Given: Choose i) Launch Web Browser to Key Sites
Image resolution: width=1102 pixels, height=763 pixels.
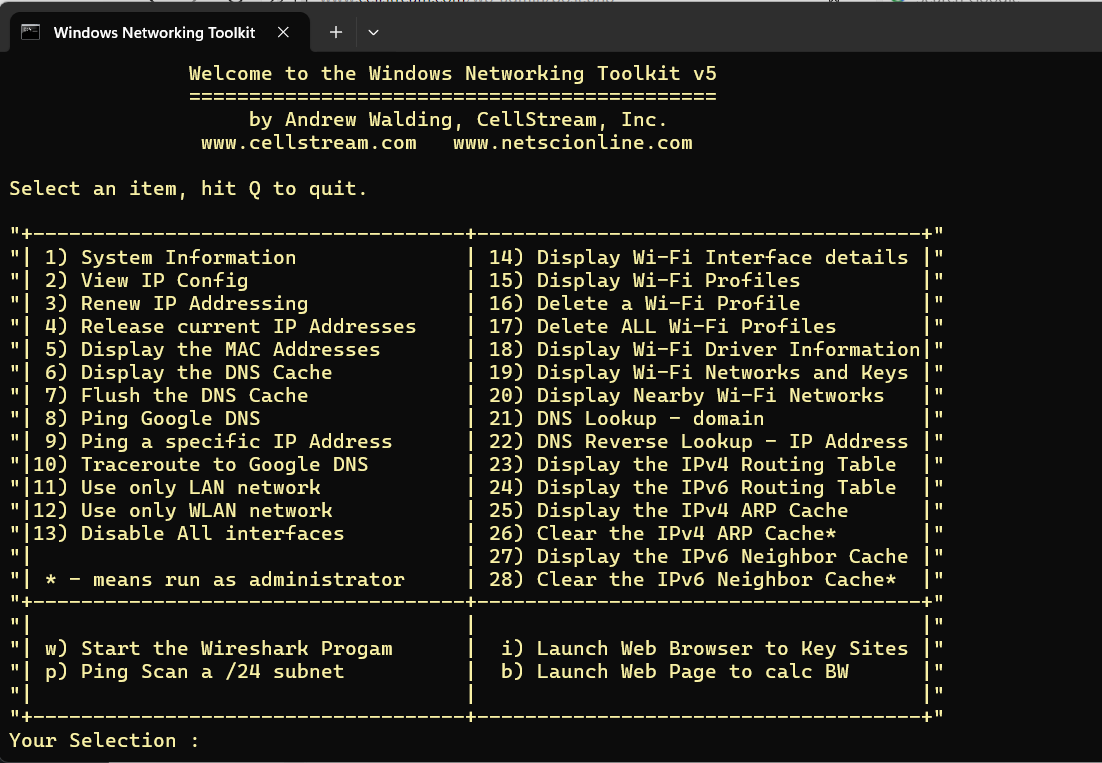Looking at the screenshot, I should click(705, 648).
